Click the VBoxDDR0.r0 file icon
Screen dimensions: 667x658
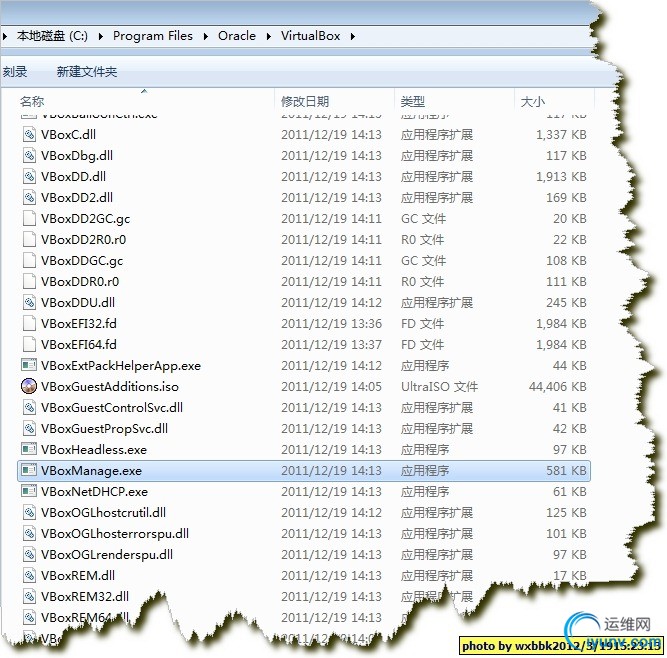coord(29,281)
